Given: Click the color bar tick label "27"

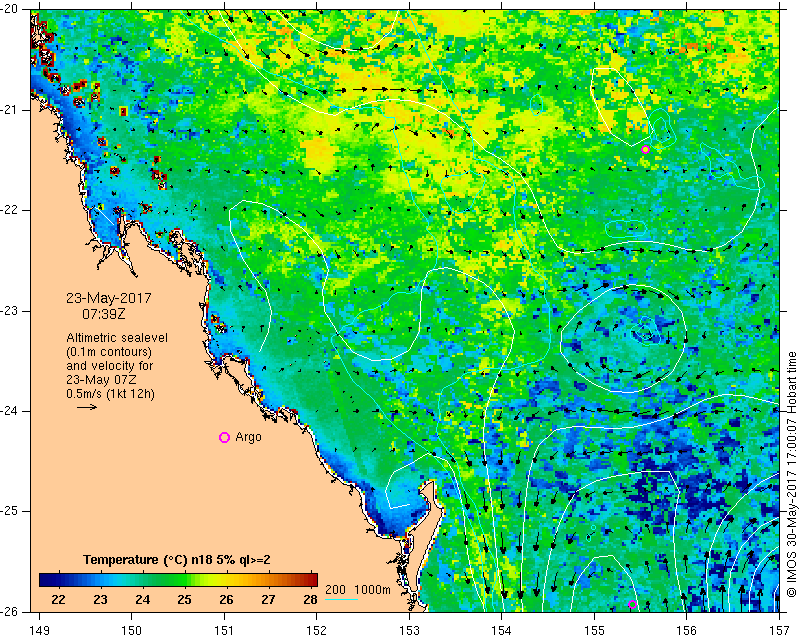Looking at the screenshot, I should (268, 600).
